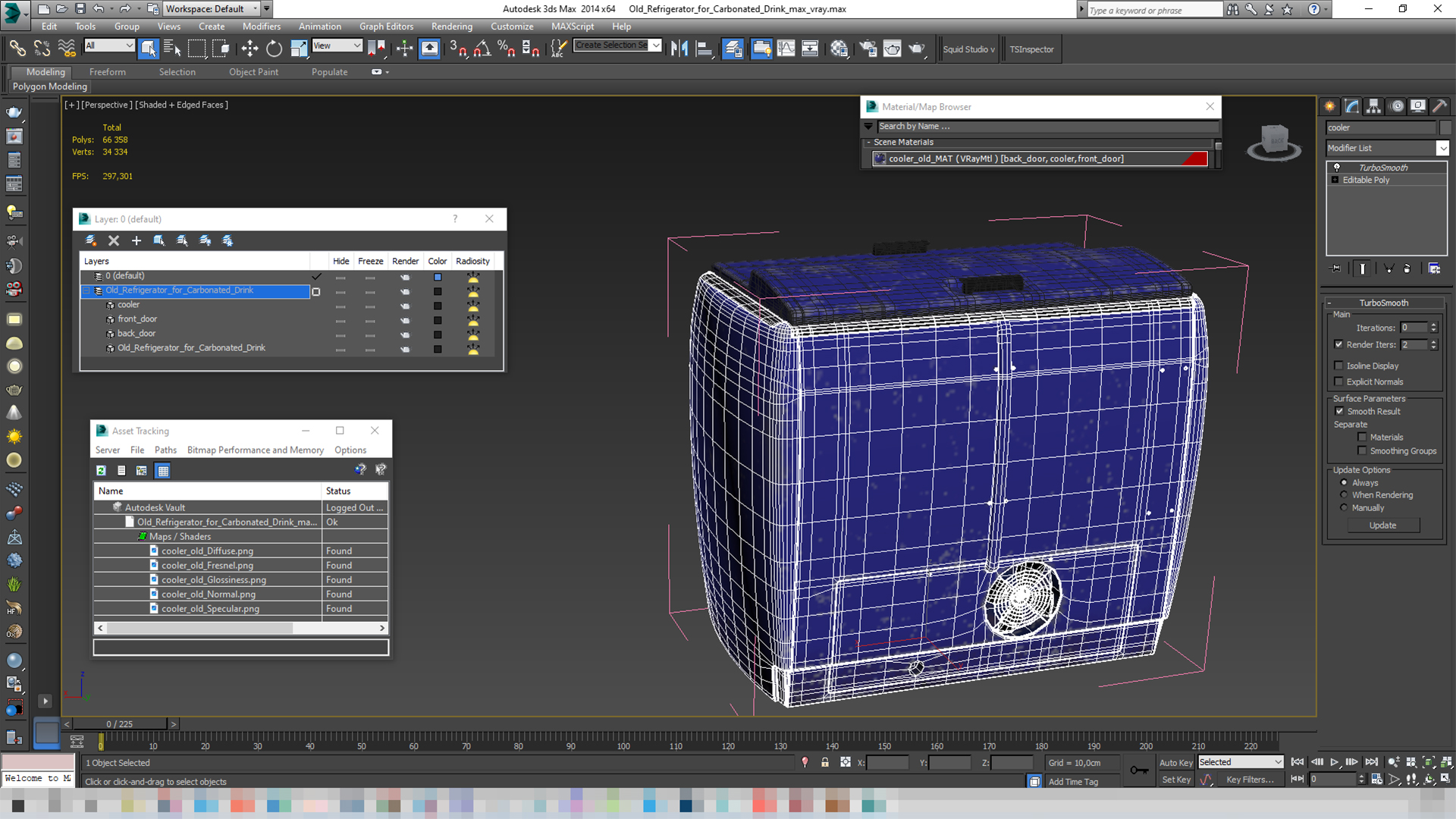Click the Render Production teapot icon
Image resolution: width=1456 pixels, height=819 pixels.
tap(917, 49)
